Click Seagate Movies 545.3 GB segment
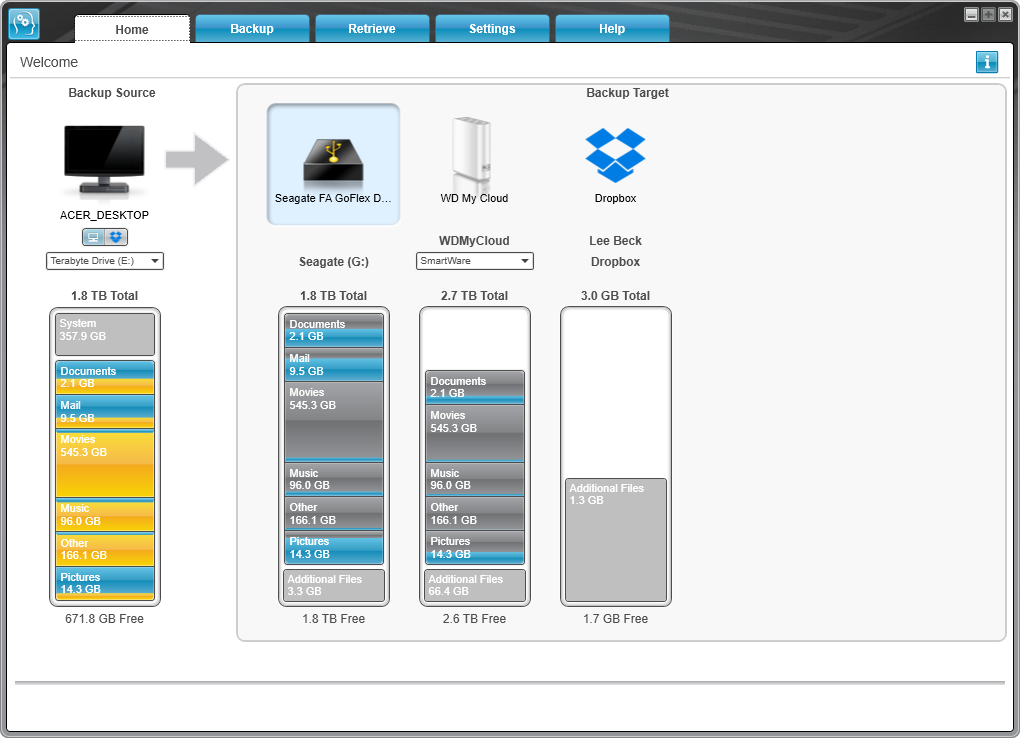This screenshot has height=738, width=1020. click(334, 422)
